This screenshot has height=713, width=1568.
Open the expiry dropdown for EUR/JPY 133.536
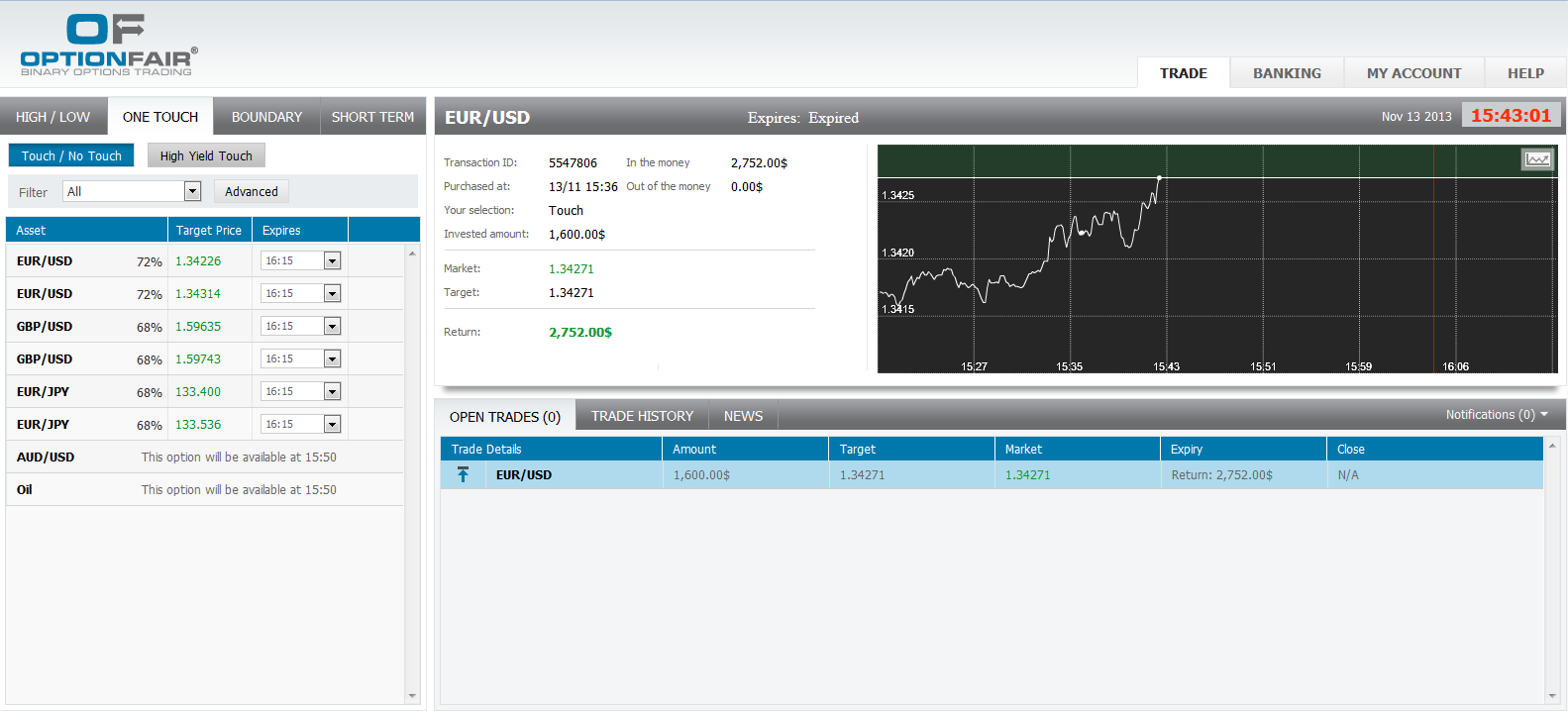tap(332, 424)
